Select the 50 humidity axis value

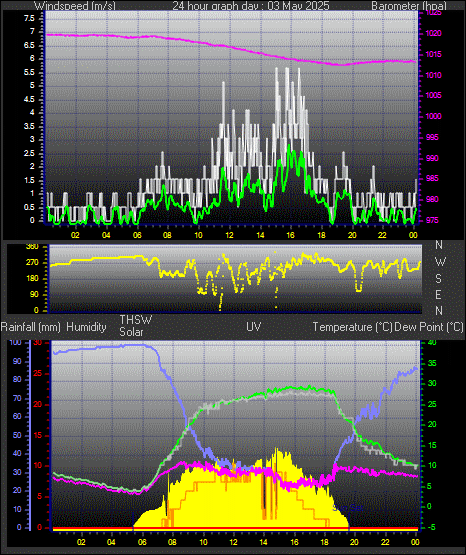pos(17,435)
